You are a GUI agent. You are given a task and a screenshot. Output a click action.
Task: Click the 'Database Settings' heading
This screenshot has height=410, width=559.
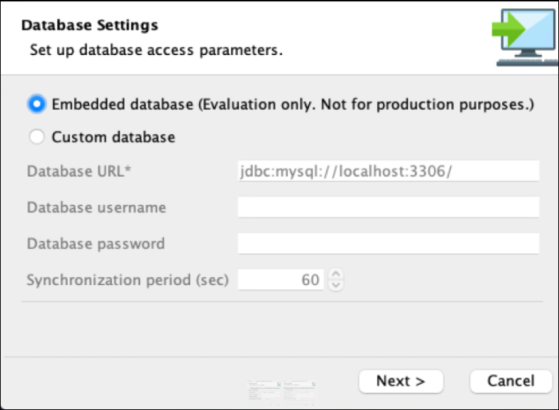pos(89,25)
